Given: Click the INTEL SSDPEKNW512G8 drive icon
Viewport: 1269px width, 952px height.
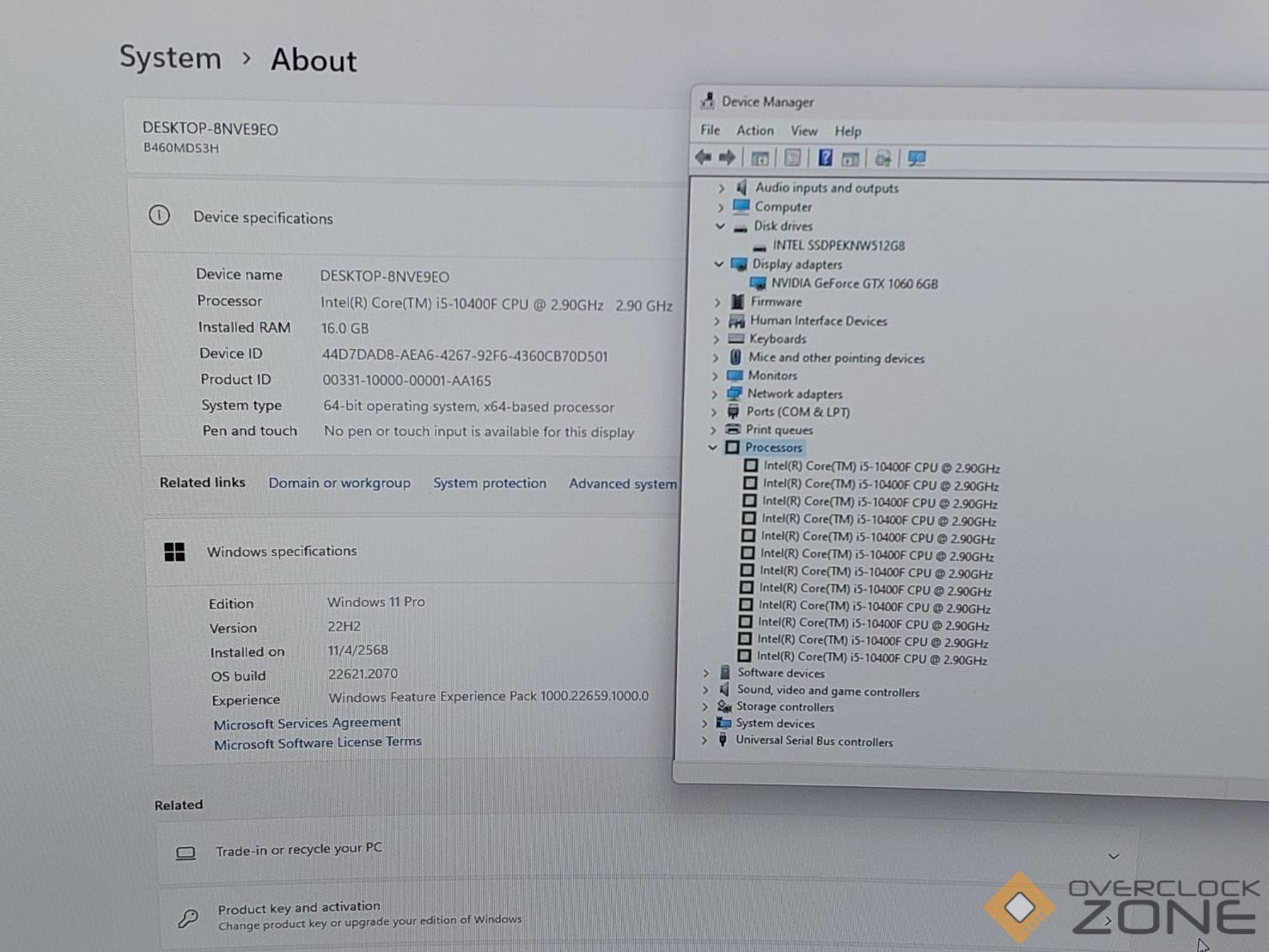Looking at the screenshot, I should 760,246.
